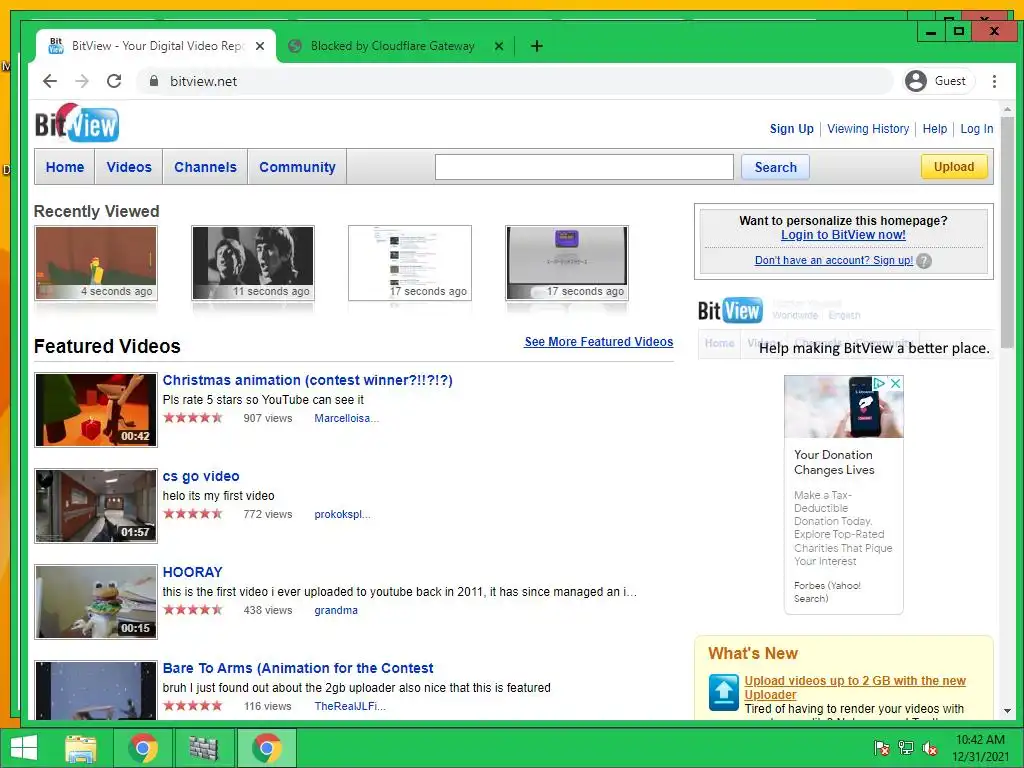Focus the video search input field
1024x768 pixels.
click(x=584, y=167)
